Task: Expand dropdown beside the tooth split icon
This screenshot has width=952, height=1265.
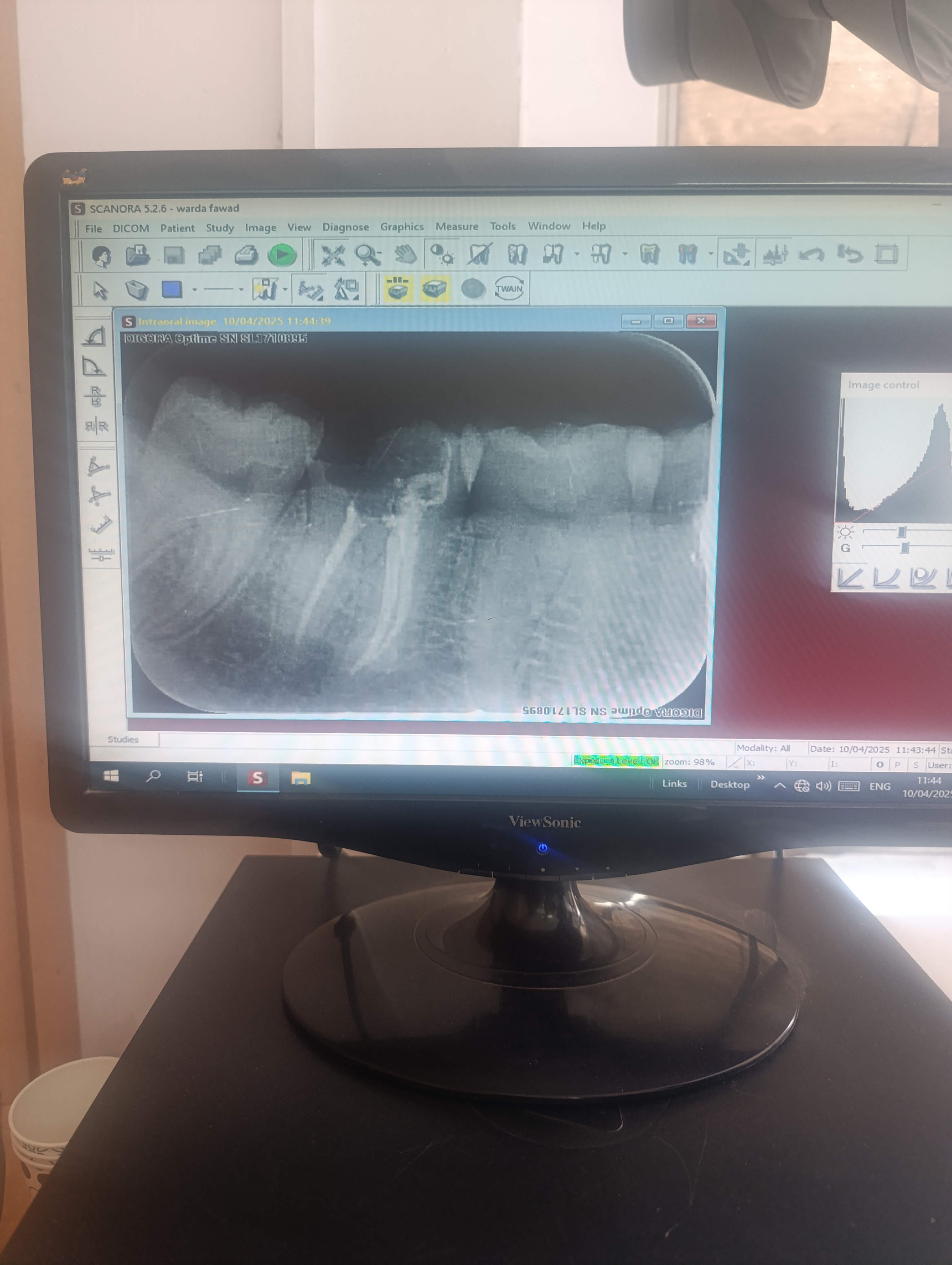Action: click(624, 254)
